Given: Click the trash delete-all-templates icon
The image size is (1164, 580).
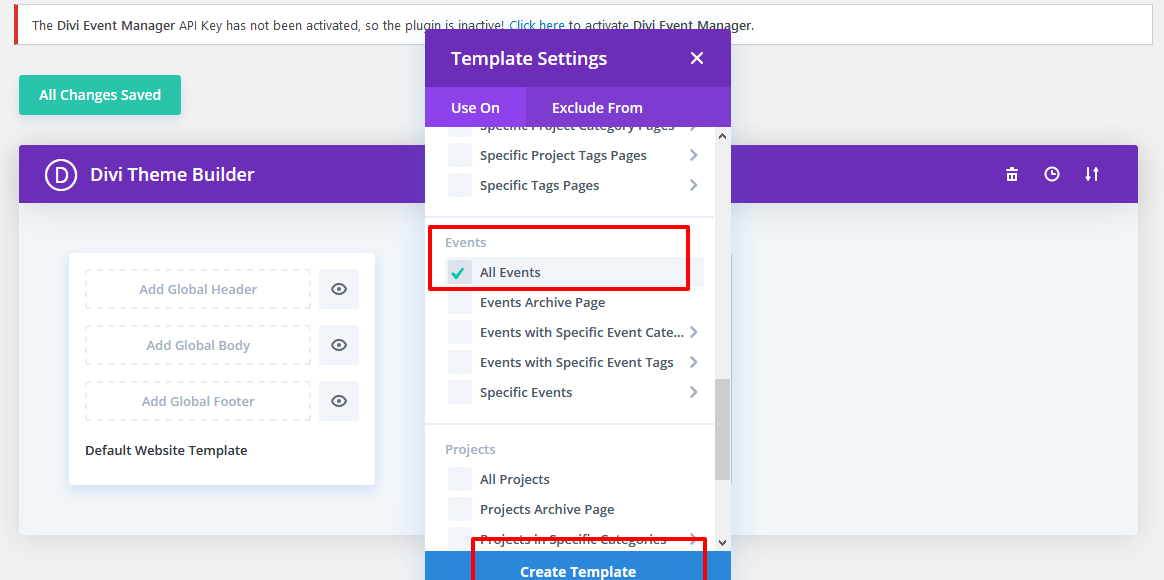Looking at the screenshot, I should pyautogui.click(x=1012, y=175).
